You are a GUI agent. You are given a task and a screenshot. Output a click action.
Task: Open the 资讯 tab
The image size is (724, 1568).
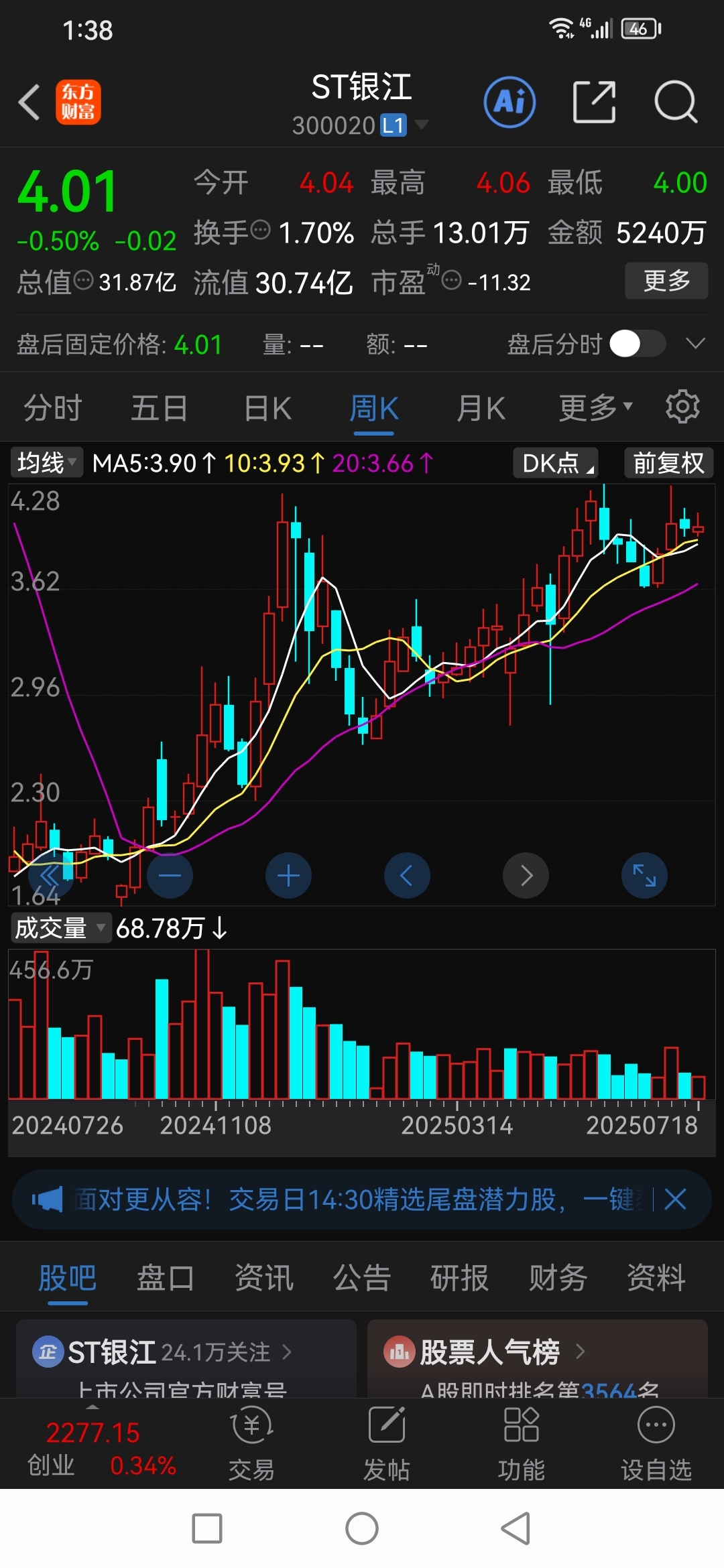point(263,1277)
